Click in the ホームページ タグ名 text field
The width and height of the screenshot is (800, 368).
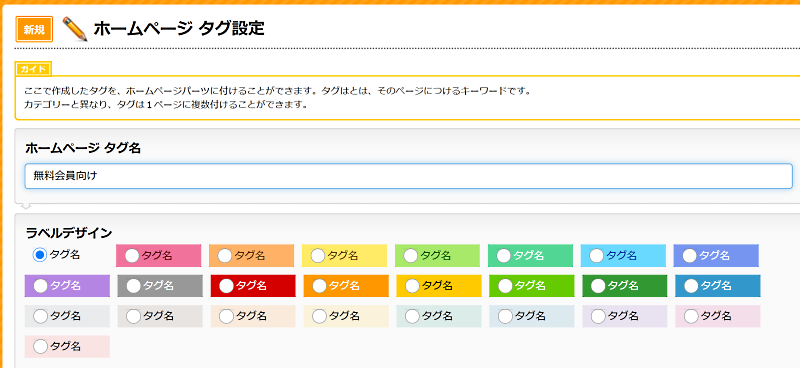[x=409, y=176]
